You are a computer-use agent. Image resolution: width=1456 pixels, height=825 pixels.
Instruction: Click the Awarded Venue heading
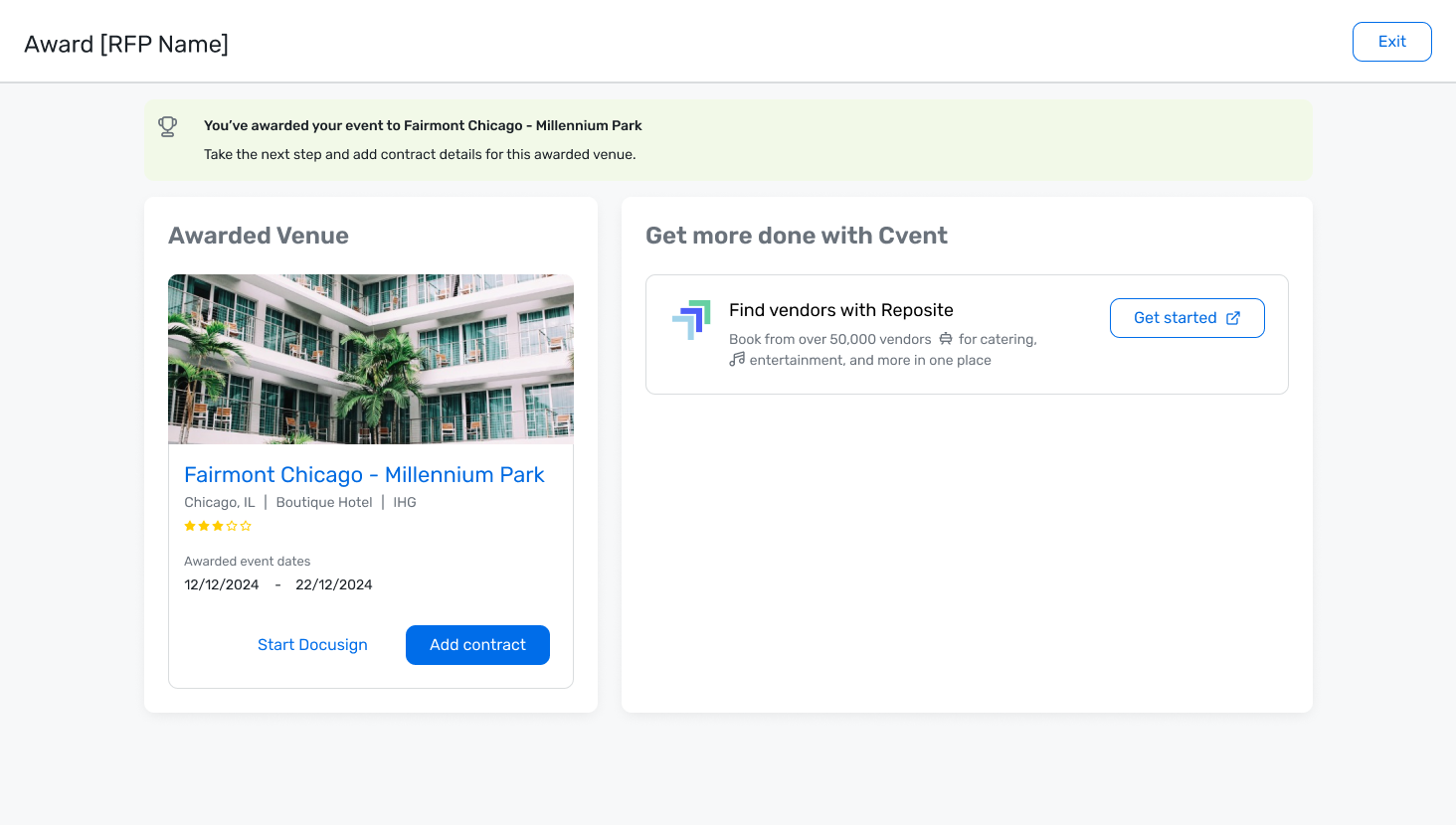click(x=259, y=236)
